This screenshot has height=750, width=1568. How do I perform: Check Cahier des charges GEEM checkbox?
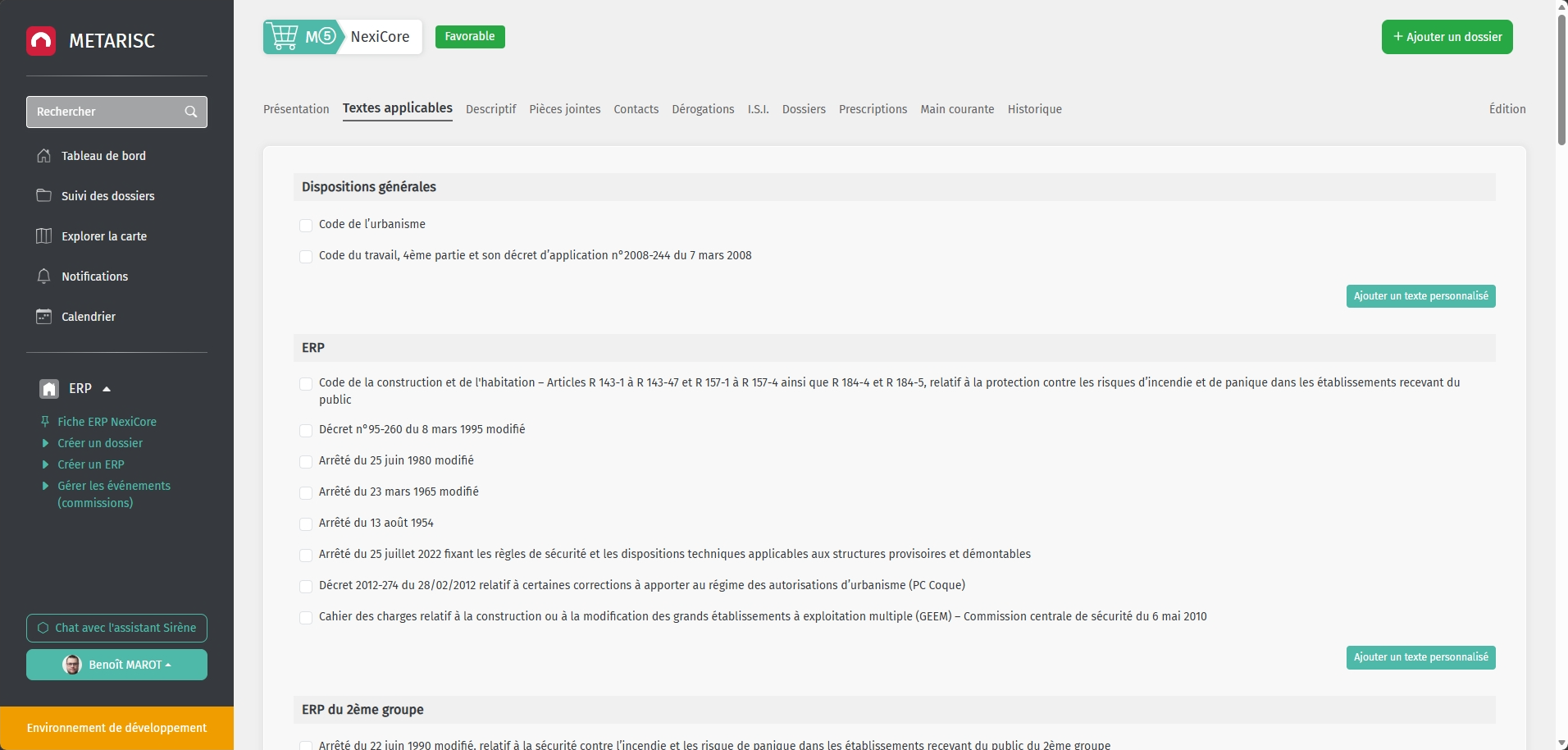point(306,617)
